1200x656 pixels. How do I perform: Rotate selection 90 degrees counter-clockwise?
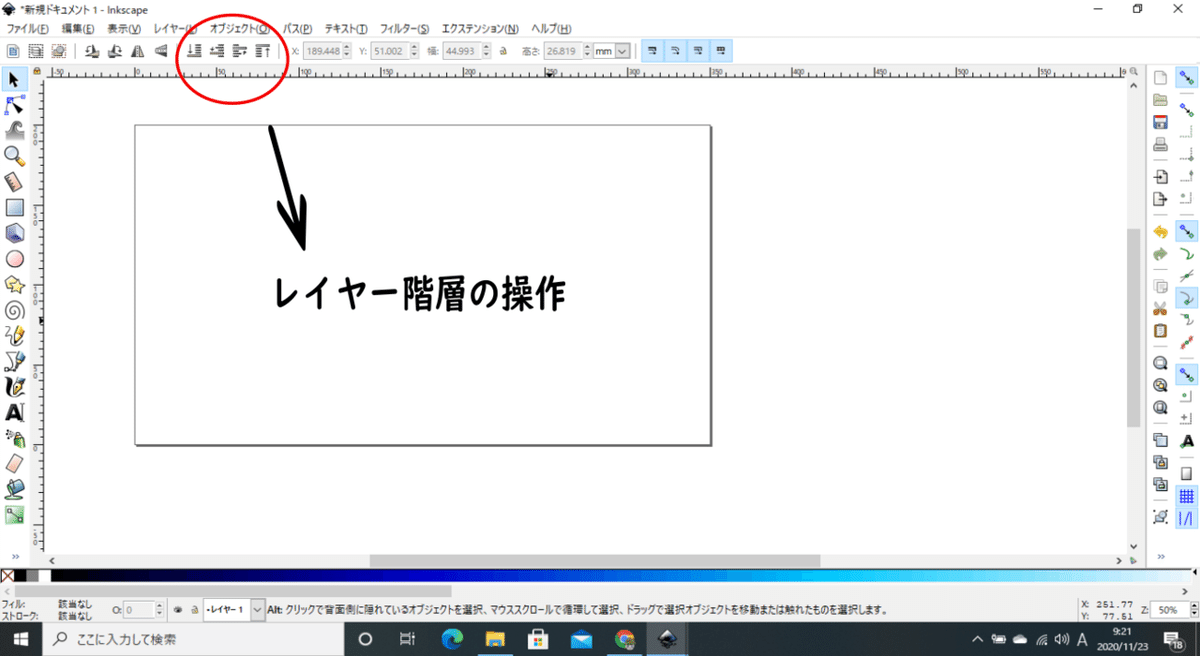click(x=92, y=50)
